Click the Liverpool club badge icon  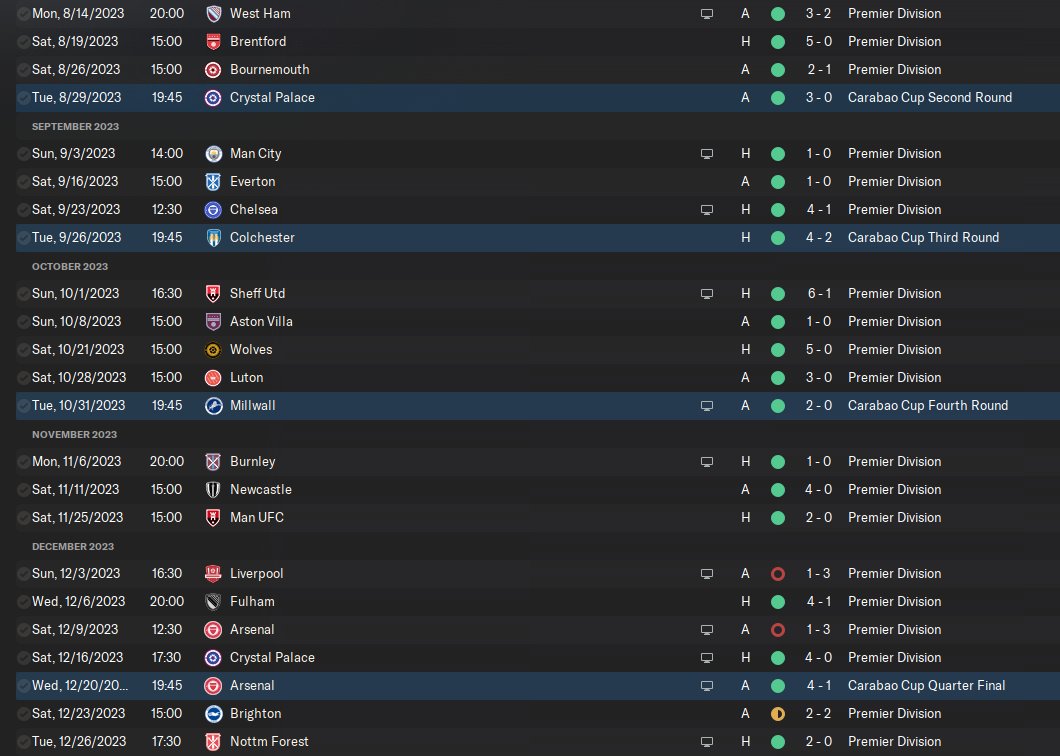[x=213, y=573]
